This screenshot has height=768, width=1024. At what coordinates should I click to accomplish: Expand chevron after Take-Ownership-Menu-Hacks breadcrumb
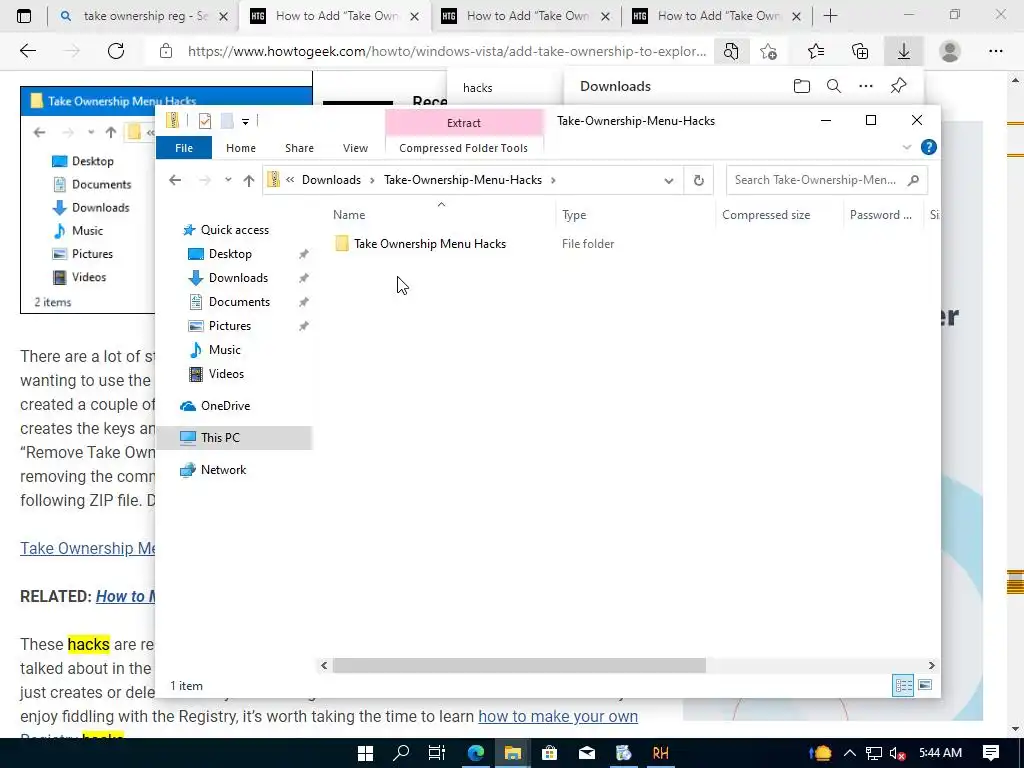553,180
